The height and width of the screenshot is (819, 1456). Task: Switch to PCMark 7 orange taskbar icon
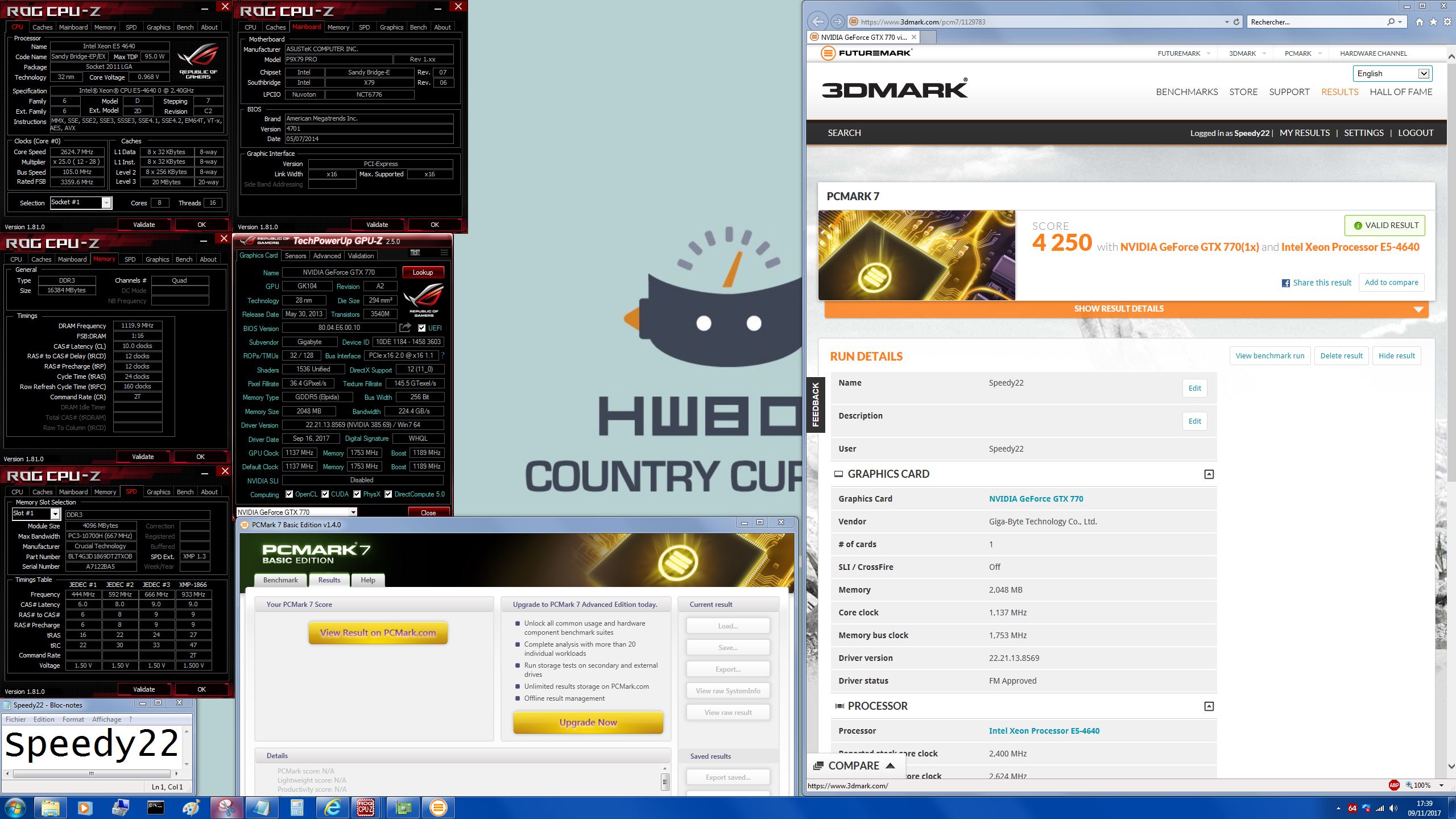(438, 807)
